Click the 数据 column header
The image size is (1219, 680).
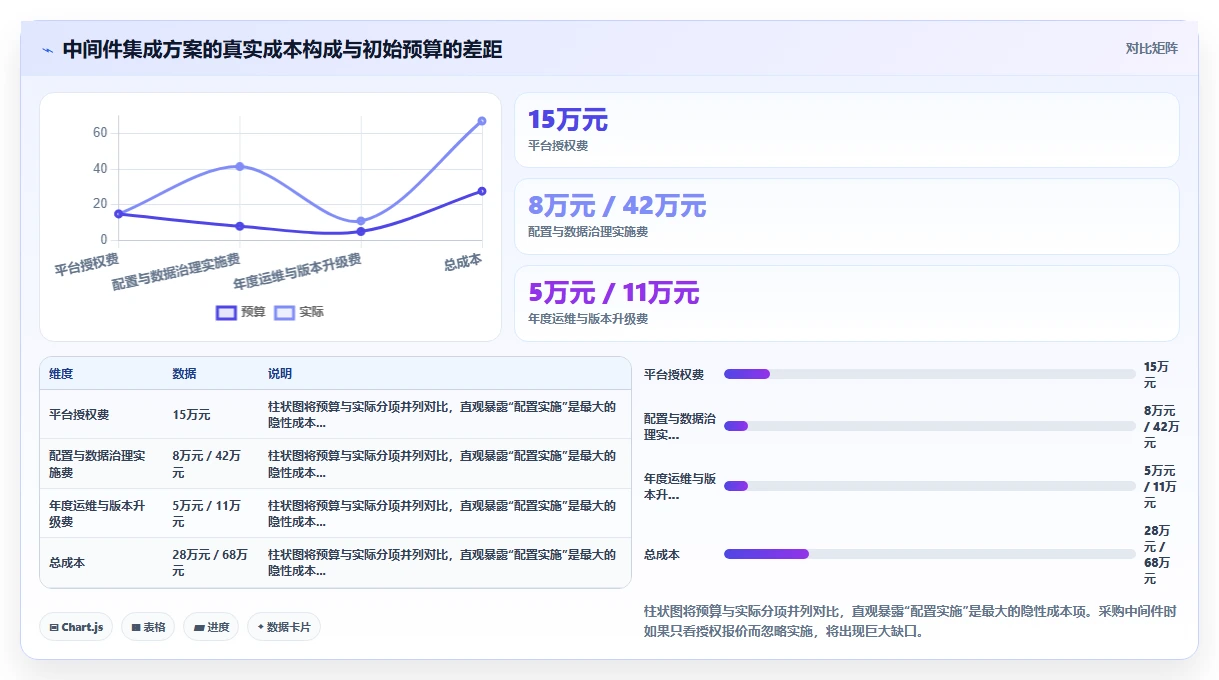click(x=211, y=373)
